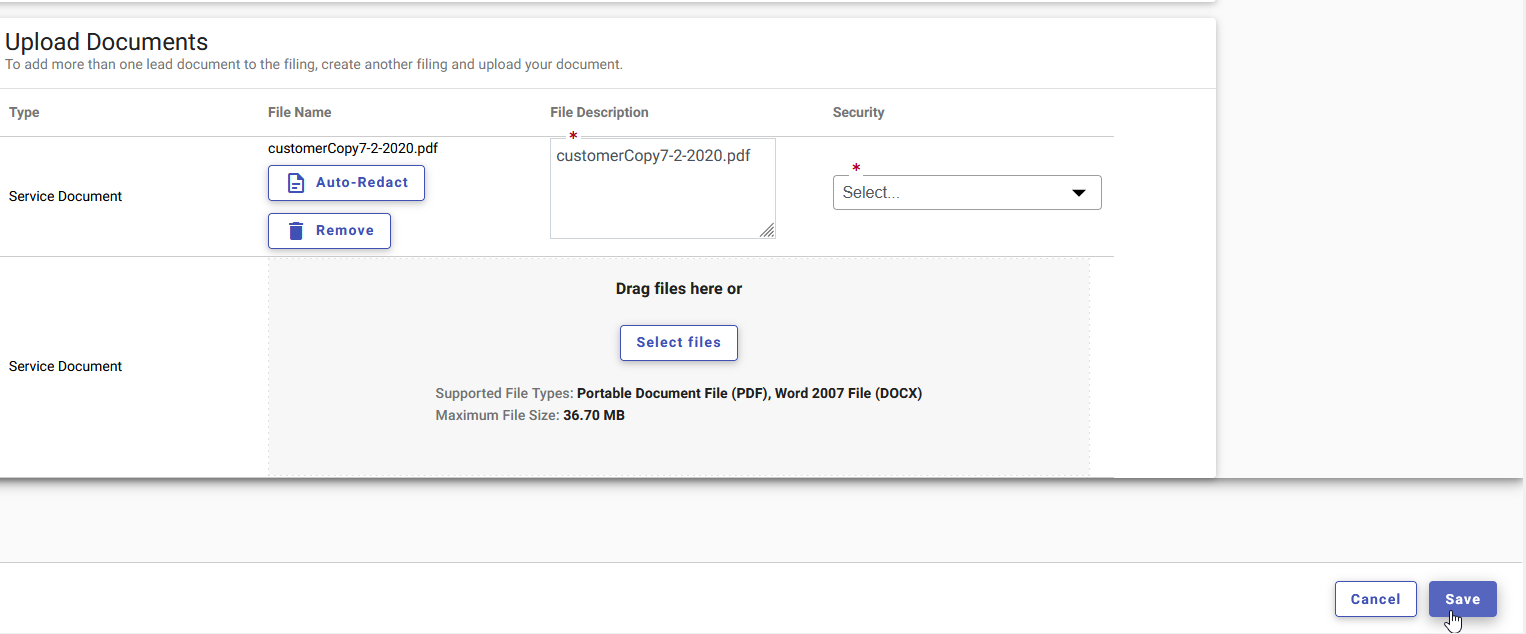Viewport: 1526px width, 634px height.
Task: Open the Security dropdown arrow
Action: tap(1079, 192)
